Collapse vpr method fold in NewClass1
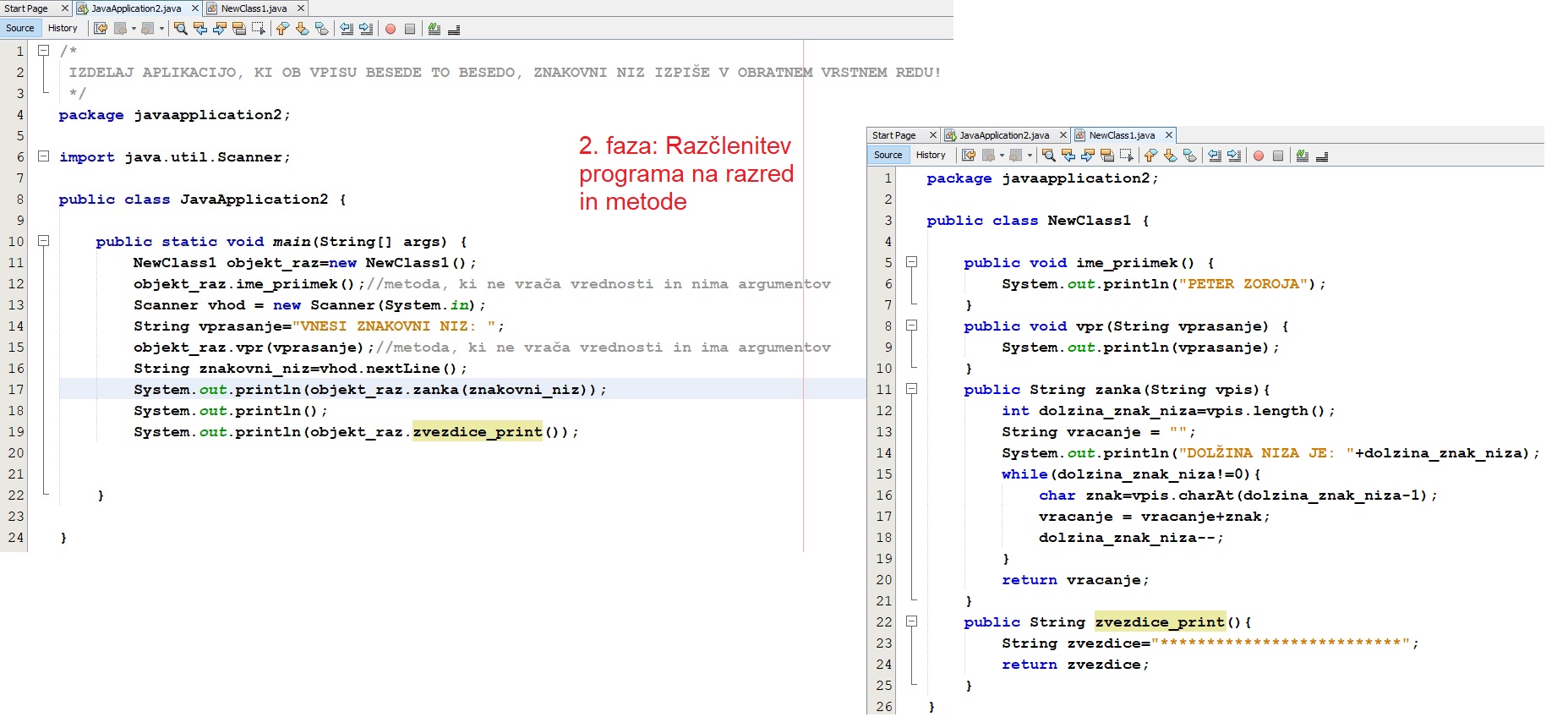This screenshot has width=1568, height=728. tap(912, 326)
